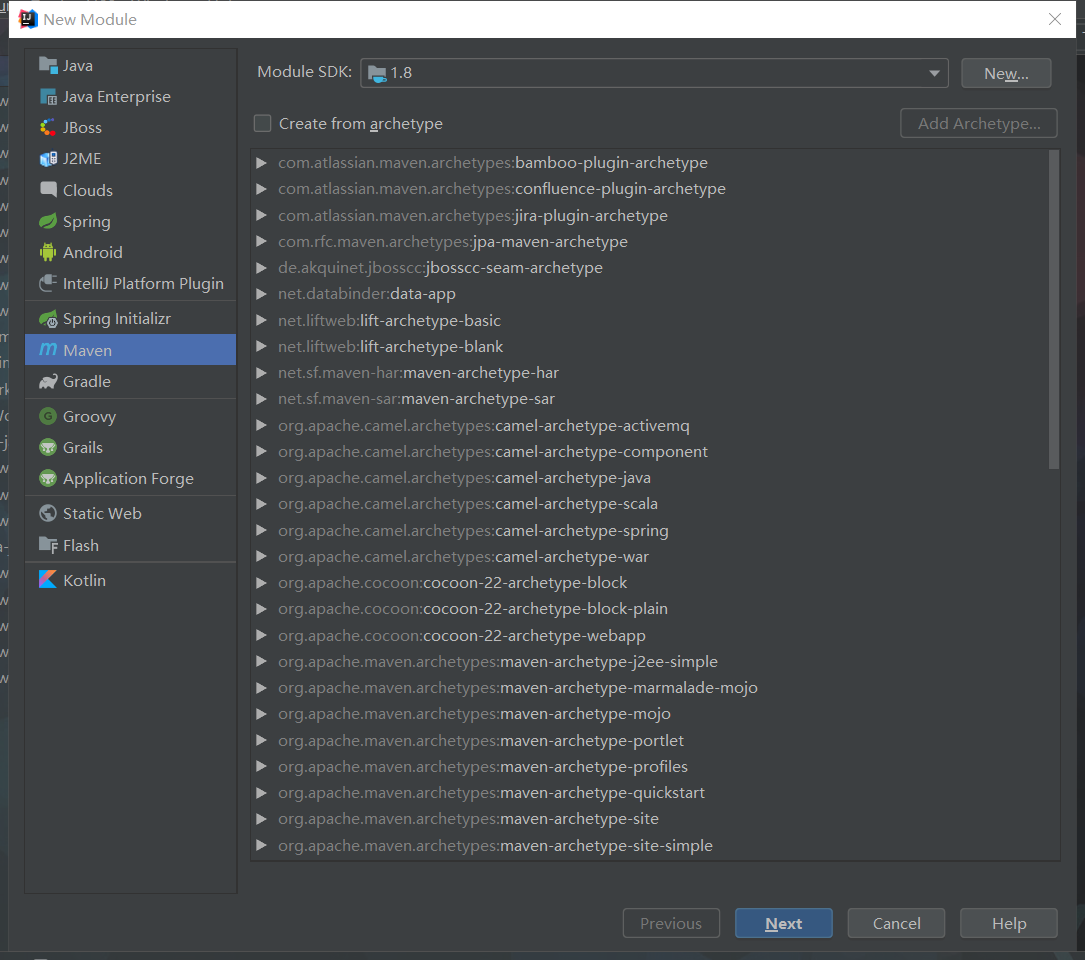
Task: Select Spring module type
Action: point(131,221)
